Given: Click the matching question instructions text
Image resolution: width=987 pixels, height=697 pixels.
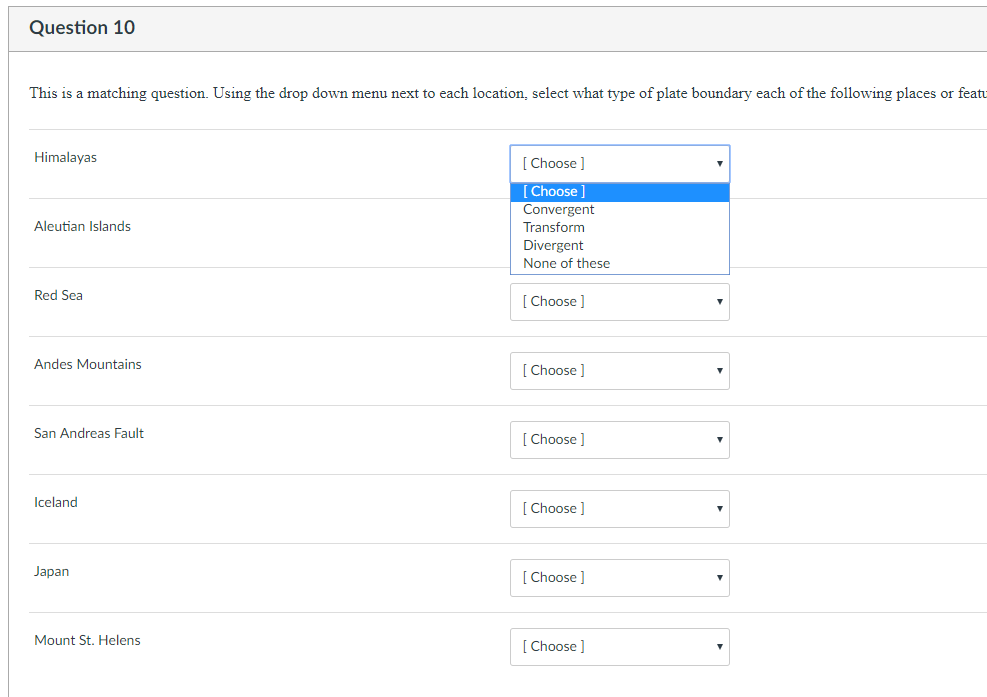Looking at the screenshot, I should tap(507, 93).
